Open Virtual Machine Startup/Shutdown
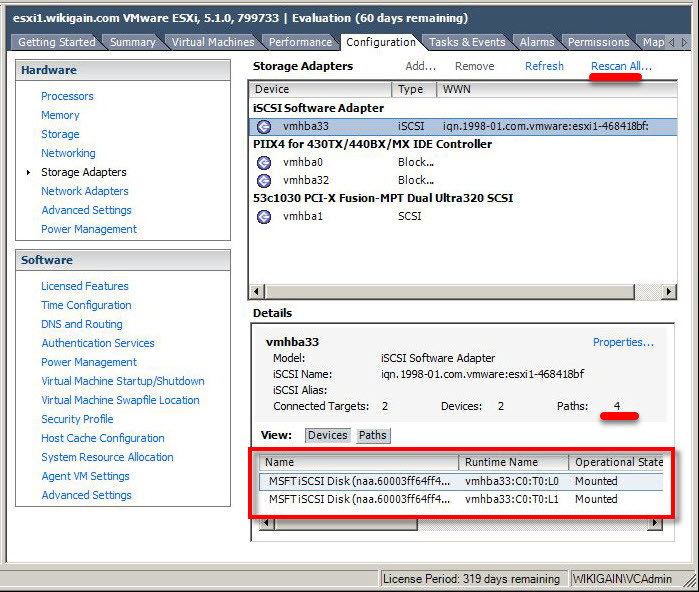 click(x=123, y=381)
